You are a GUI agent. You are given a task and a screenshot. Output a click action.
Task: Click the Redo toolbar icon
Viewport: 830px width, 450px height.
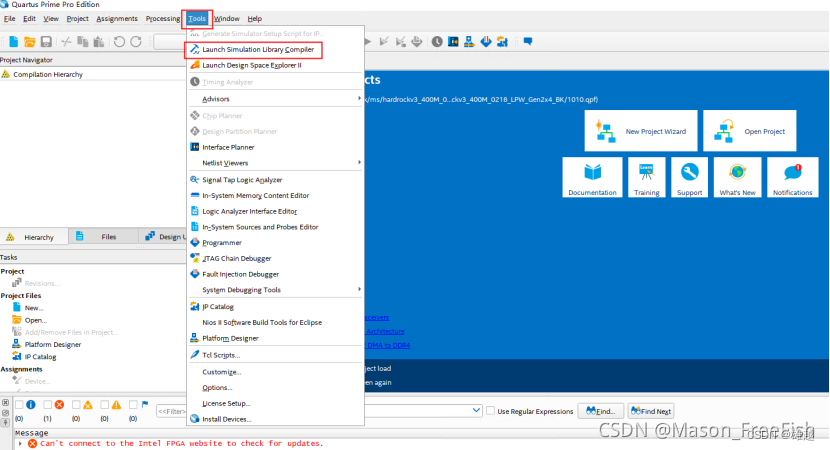[136, 41]
